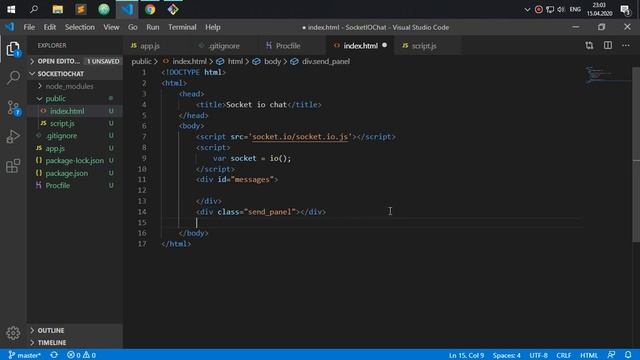Open script.js from the explorer tree
This screenshot has height=360, width=640.
click(x=75, y=123)
